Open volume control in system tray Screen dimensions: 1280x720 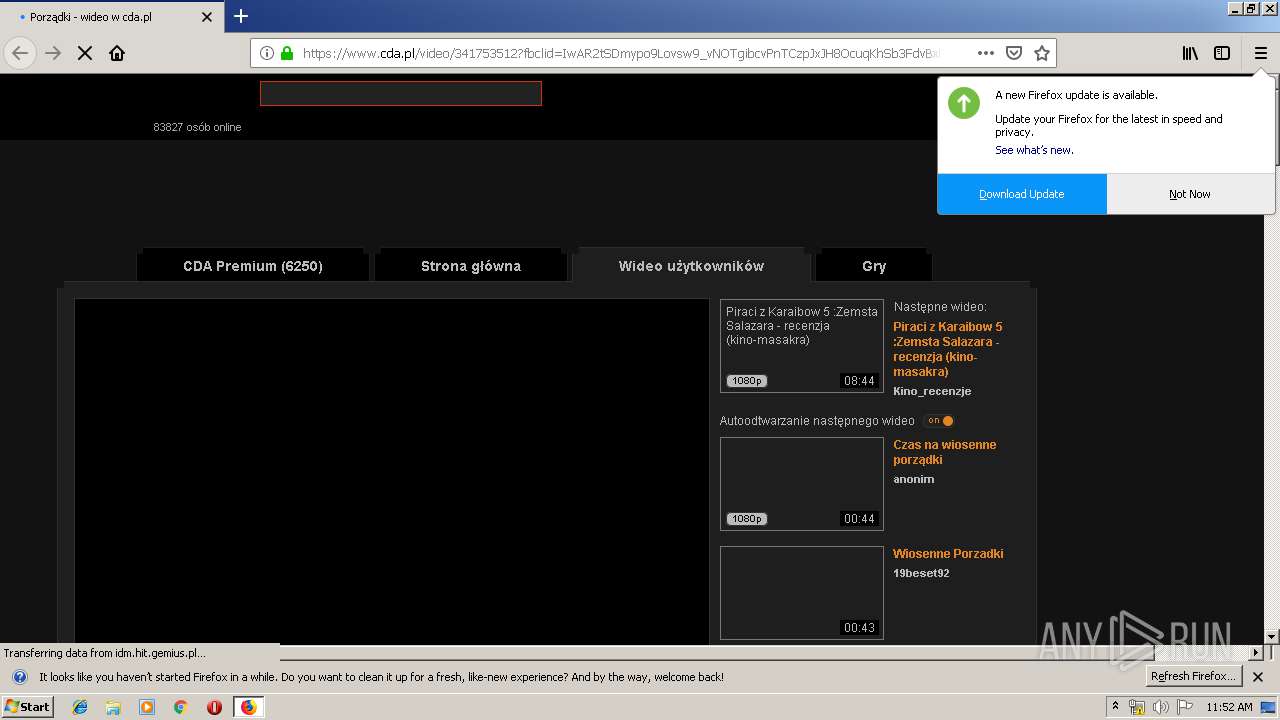tap(1160, 707)
